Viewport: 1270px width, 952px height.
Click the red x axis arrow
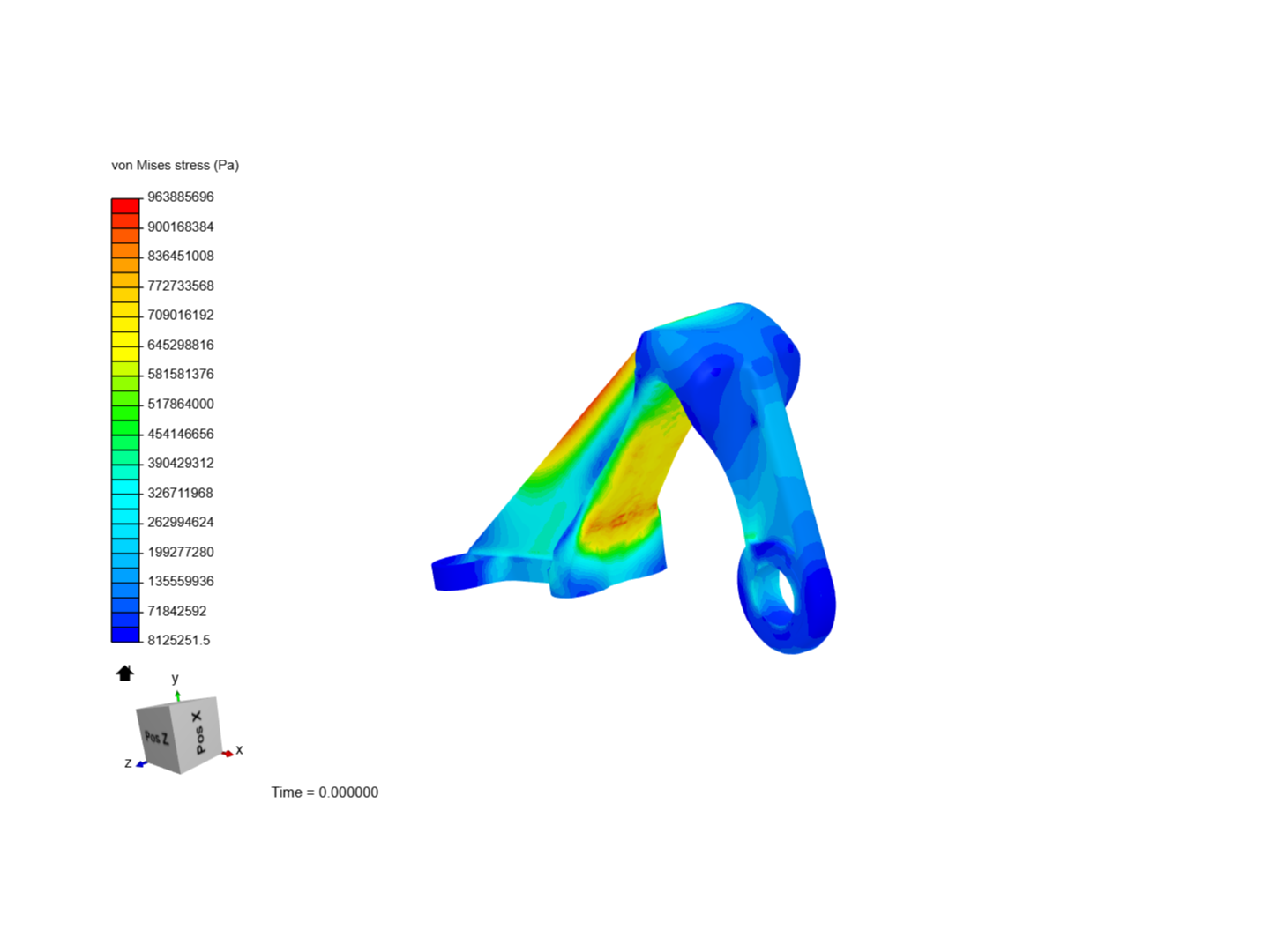228,753
